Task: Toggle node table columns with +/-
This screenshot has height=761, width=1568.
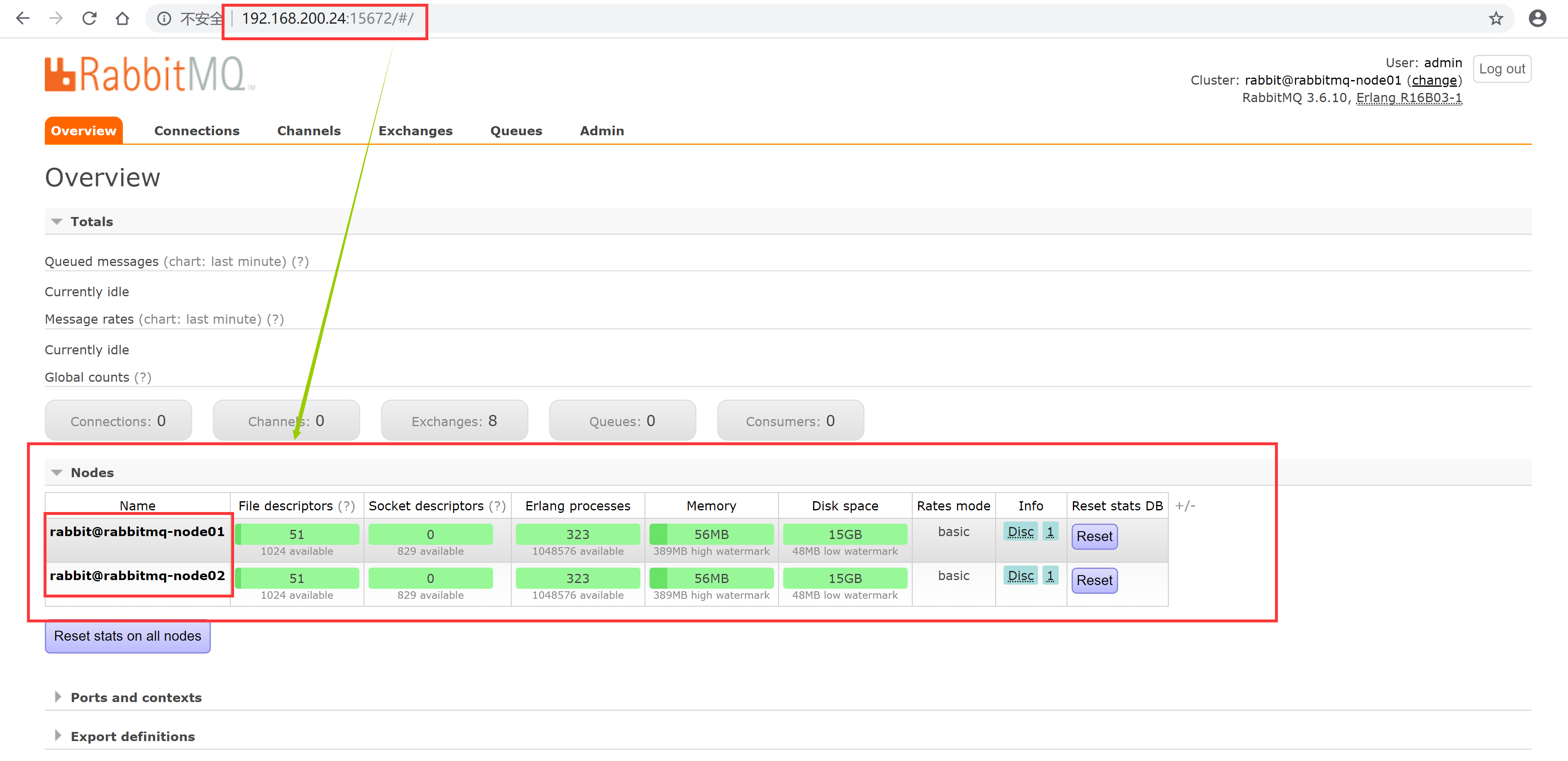Action: click(1185, 505)
